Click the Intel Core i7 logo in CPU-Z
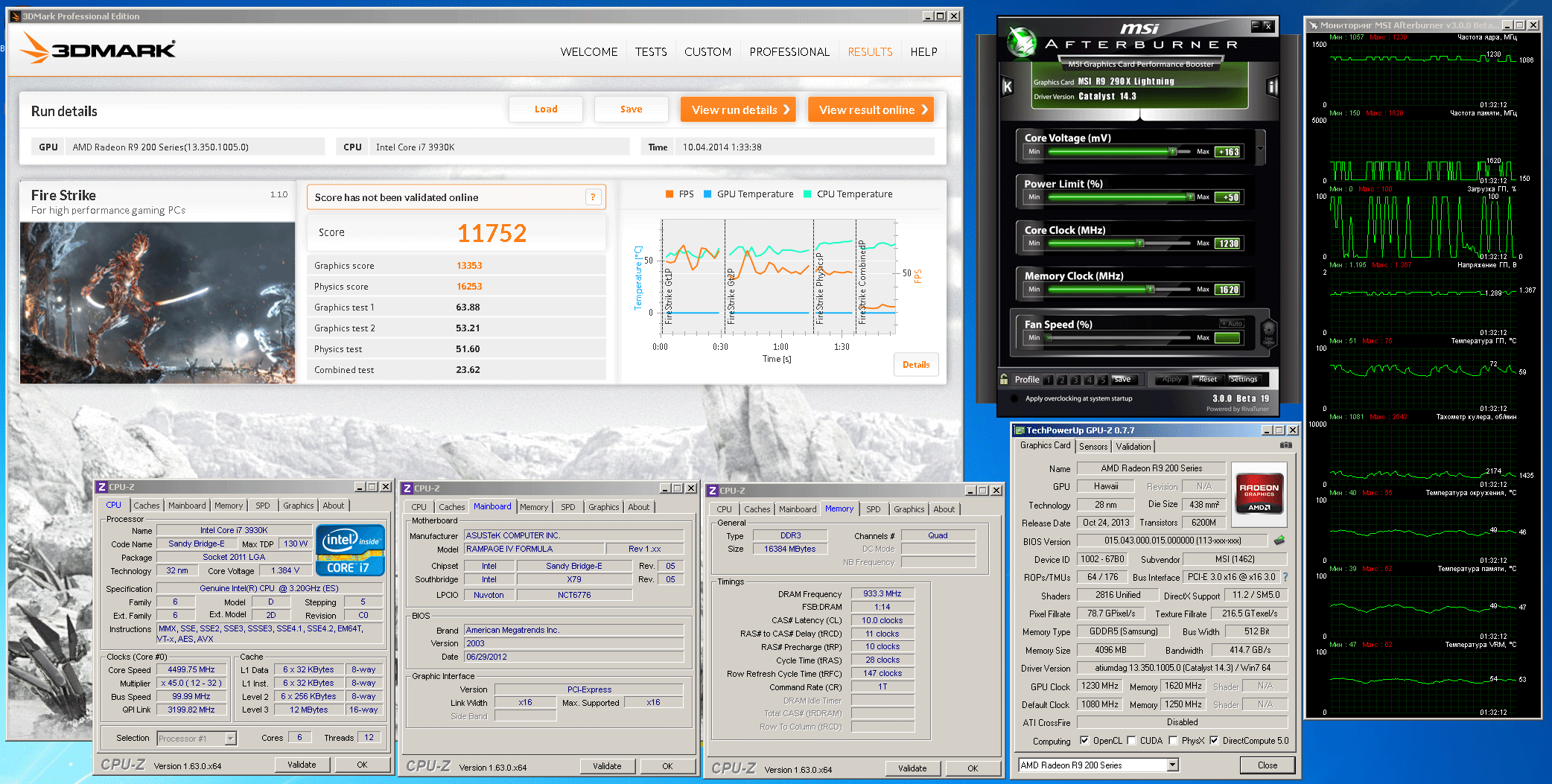 (x=350, y=549)
